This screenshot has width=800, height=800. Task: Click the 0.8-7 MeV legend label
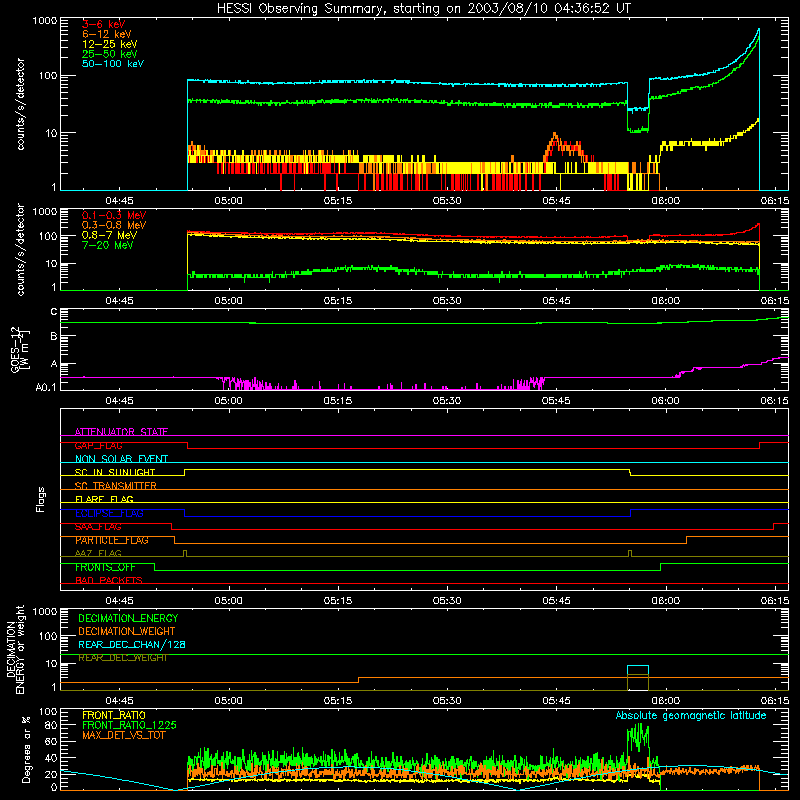pos(109,235)
